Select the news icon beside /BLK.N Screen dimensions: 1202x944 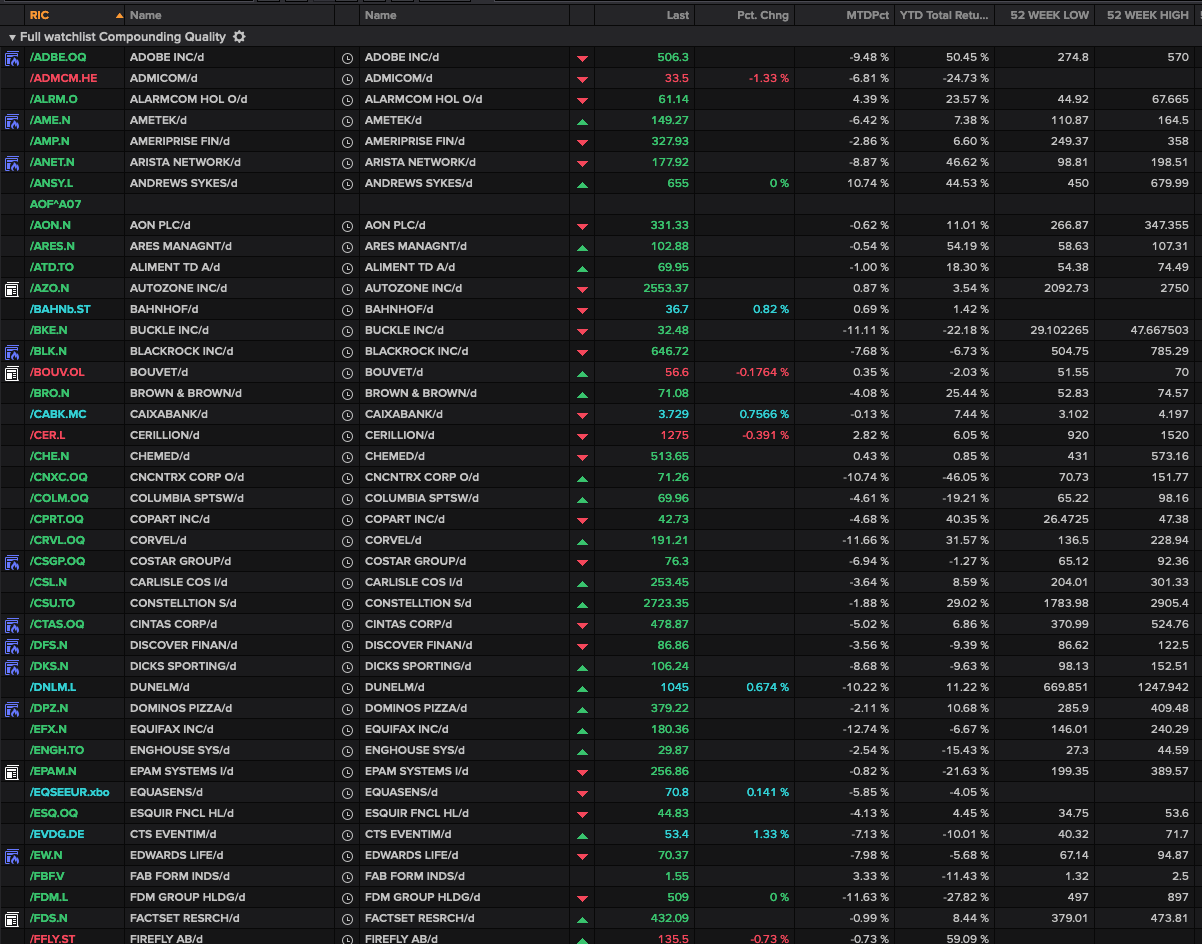13,351
